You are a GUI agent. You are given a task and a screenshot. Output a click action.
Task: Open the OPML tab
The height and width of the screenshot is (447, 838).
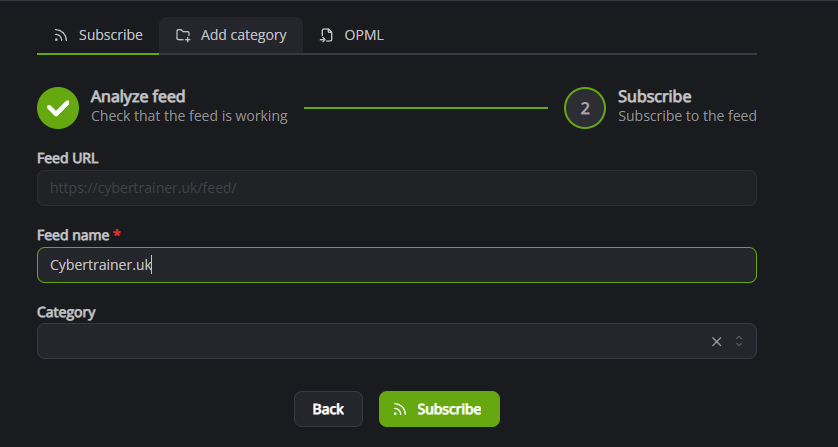(x=352, y=35)
